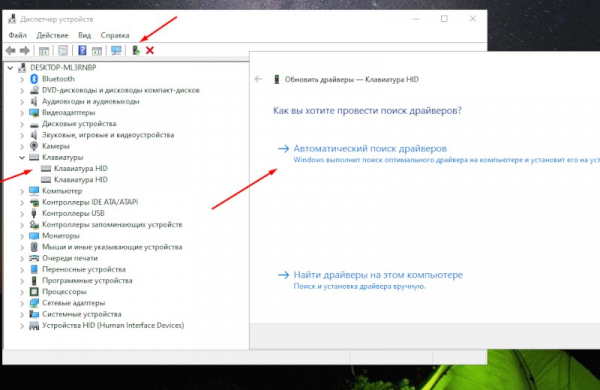Expand the Переносные устройства category
Screen dimensions: 600x390
22,270
